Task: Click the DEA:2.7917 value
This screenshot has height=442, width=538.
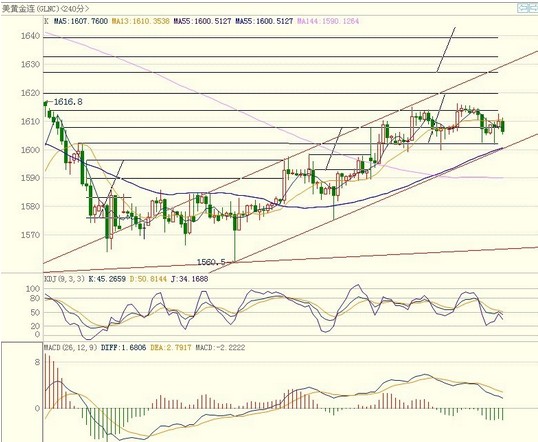Action: pyautogui.click(x=171, y=348)
